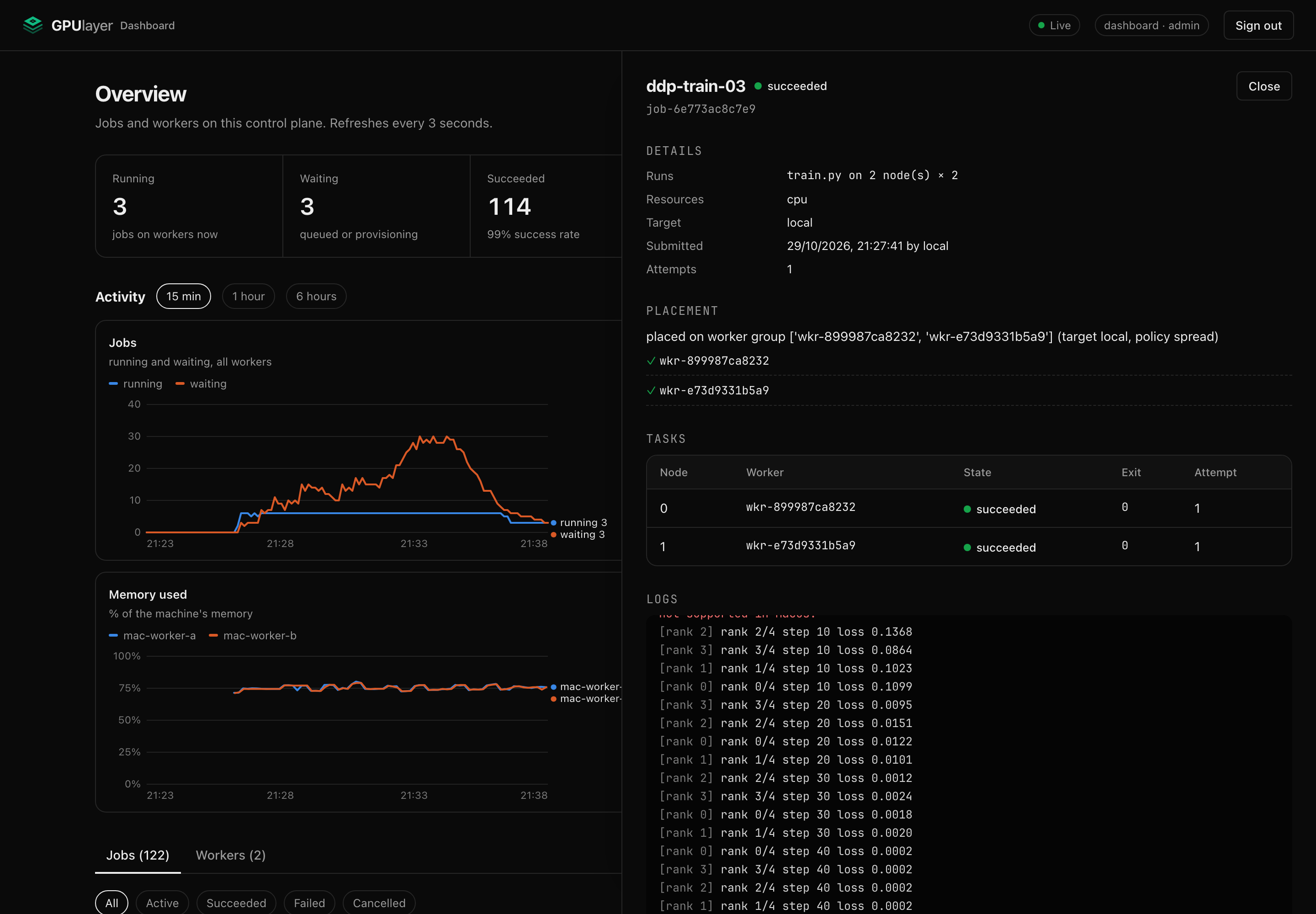Select the 6 hours activity range
Viewport: 1316px width, 914px height.
coord(316,296)
